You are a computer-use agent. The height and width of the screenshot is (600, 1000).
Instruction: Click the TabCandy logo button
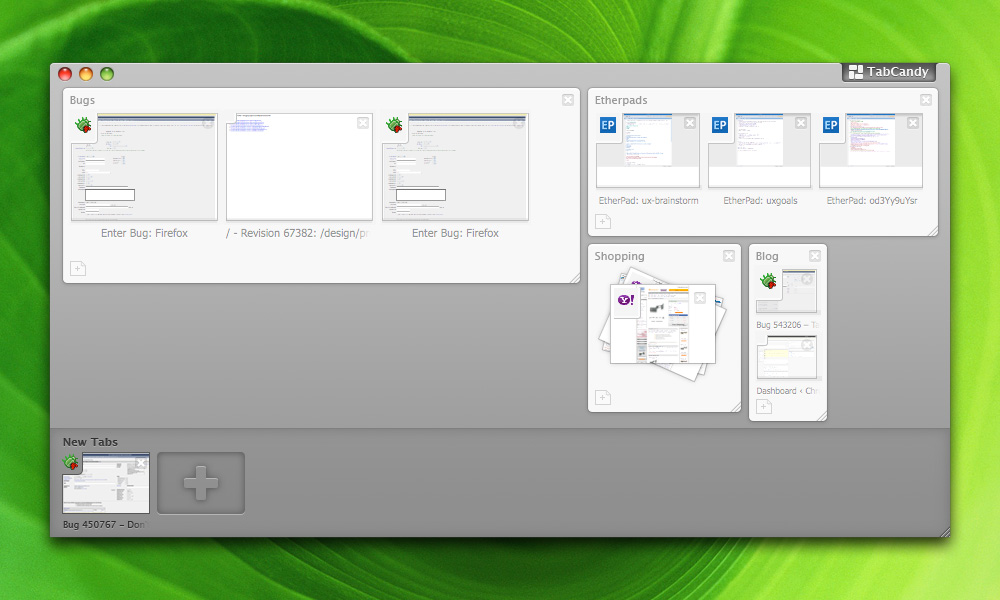889,72
